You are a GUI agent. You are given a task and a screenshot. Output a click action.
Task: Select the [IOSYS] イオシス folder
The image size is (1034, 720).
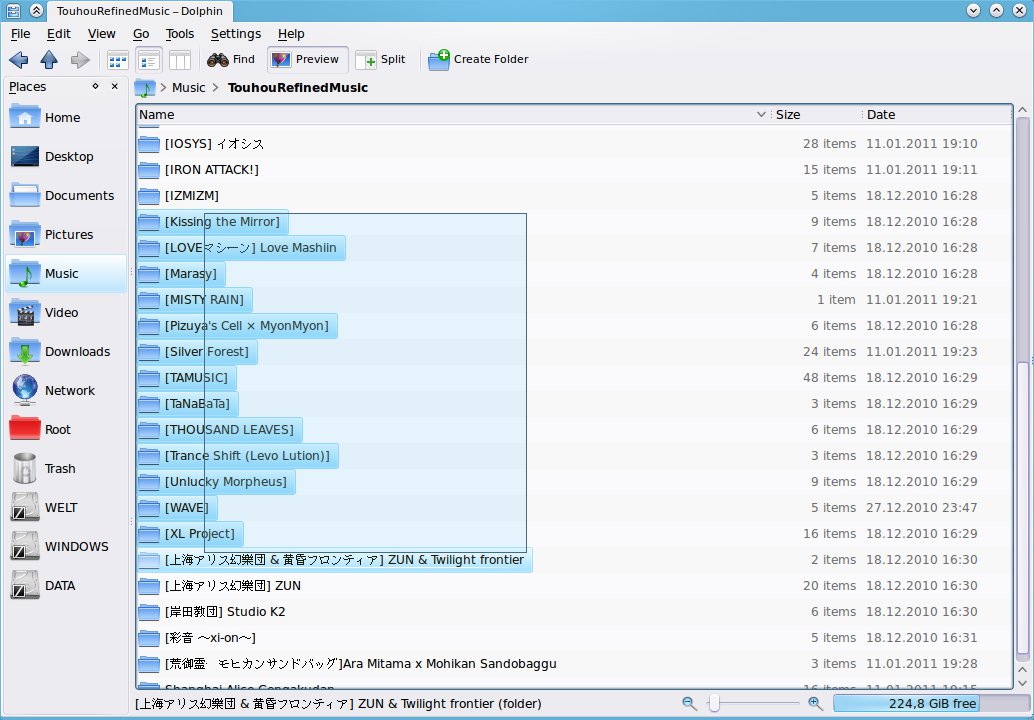tap(201, 144)
